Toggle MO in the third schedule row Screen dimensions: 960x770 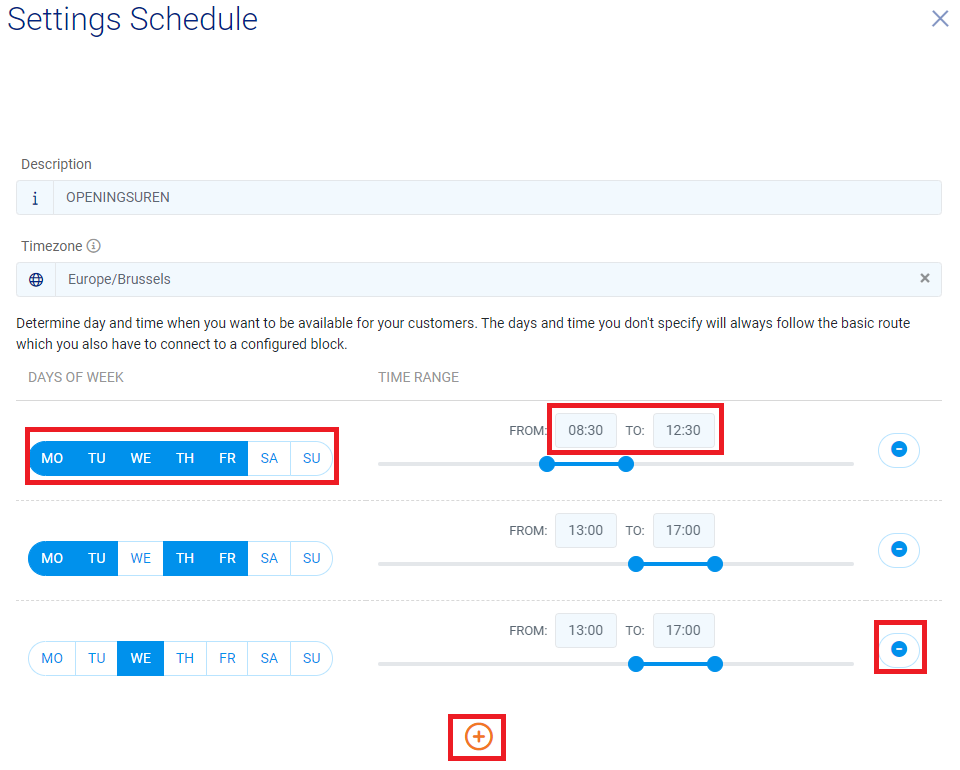(52, 658)
